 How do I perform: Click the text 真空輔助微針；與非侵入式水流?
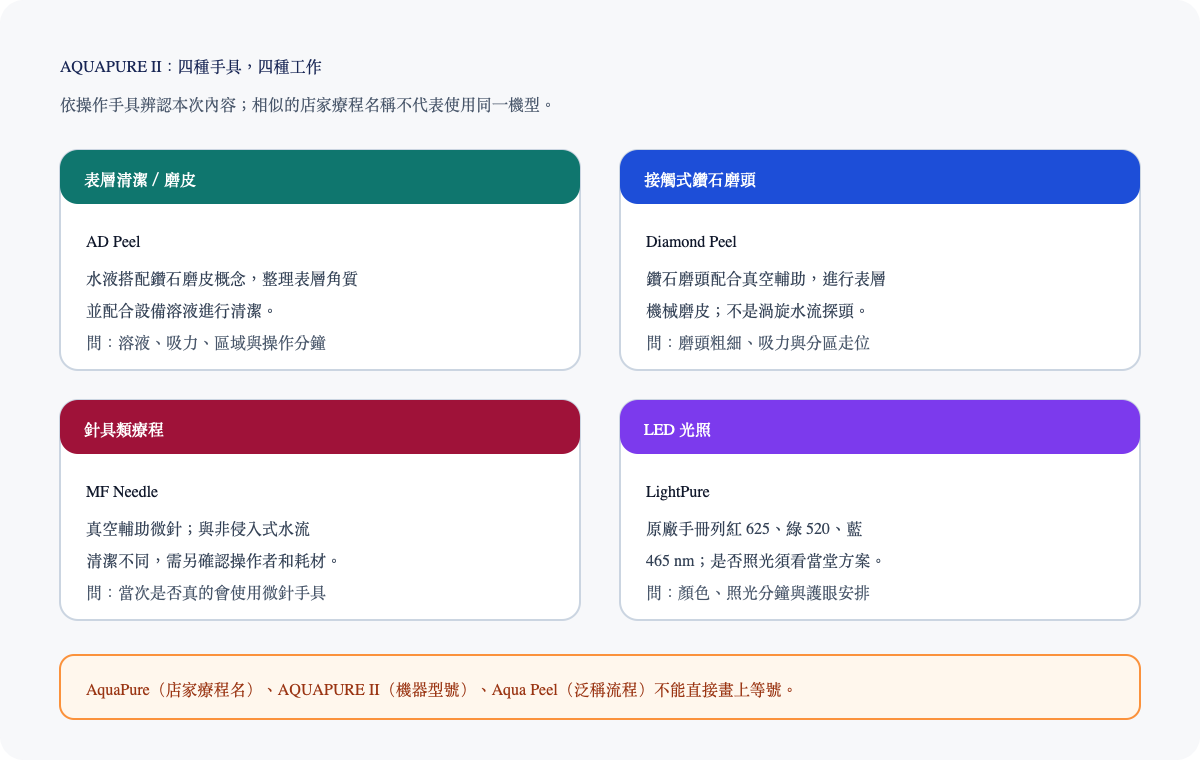205,529
